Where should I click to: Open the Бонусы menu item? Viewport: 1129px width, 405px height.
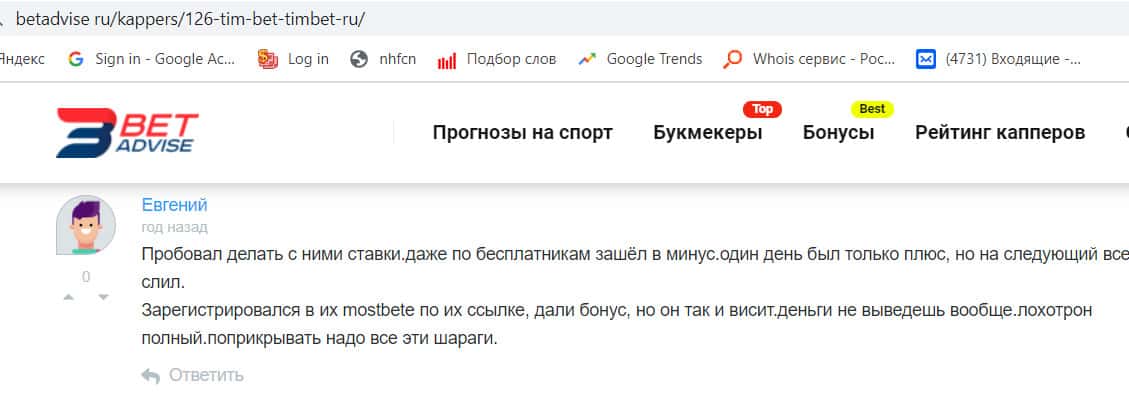pyautogui.click(x=838, y=133)
